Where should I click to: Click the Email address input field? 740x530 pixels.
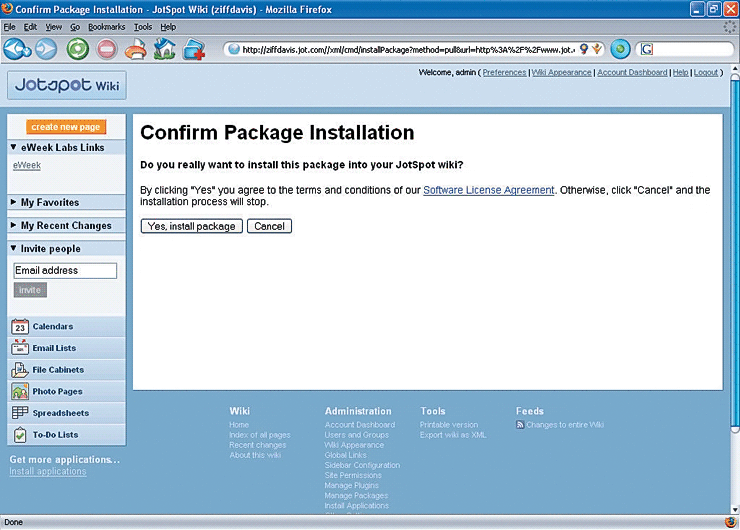(x=65, y=270)
